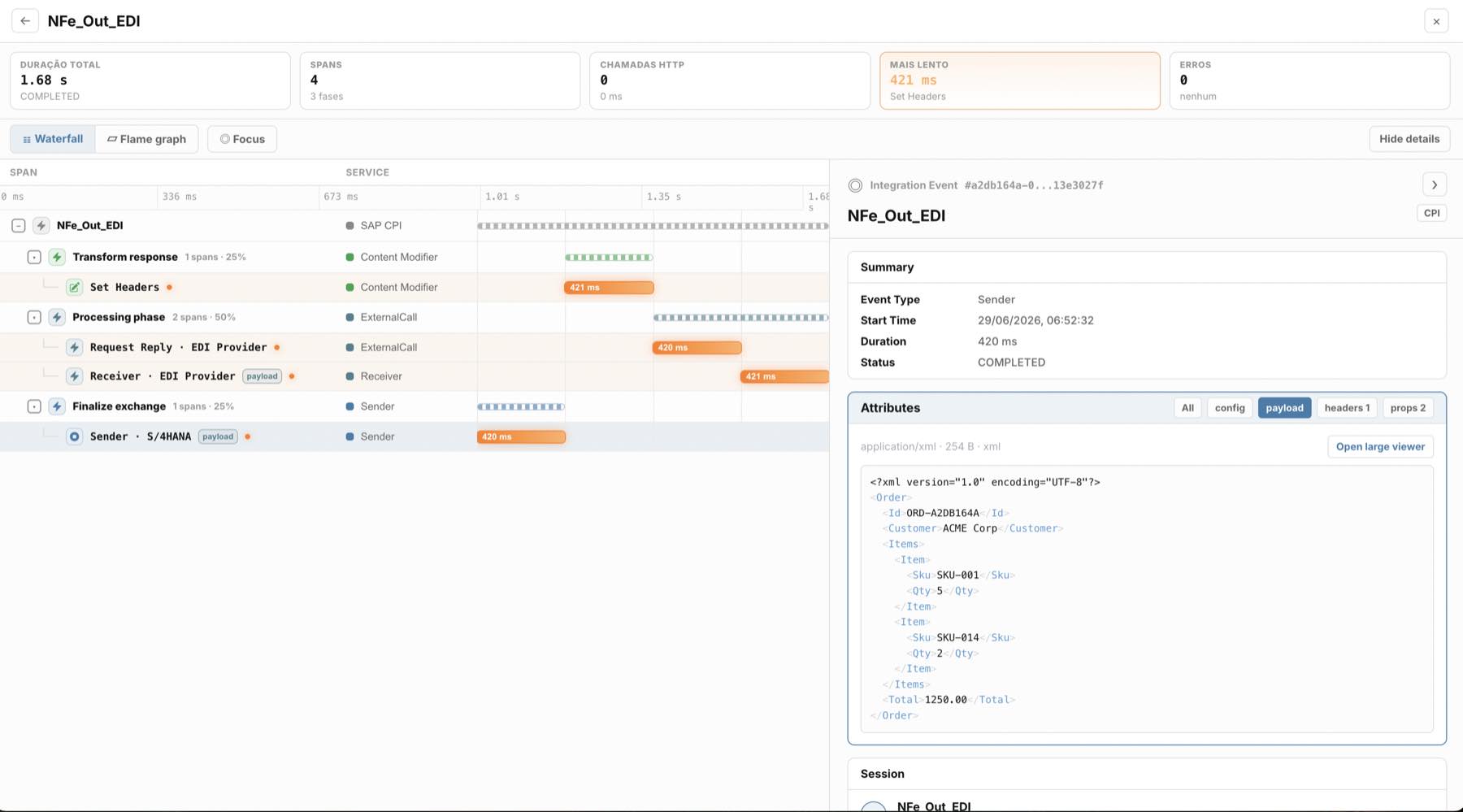Switch to Flame graph view
The width and height of the screenshot is (1463, 812).
point(147,139)
